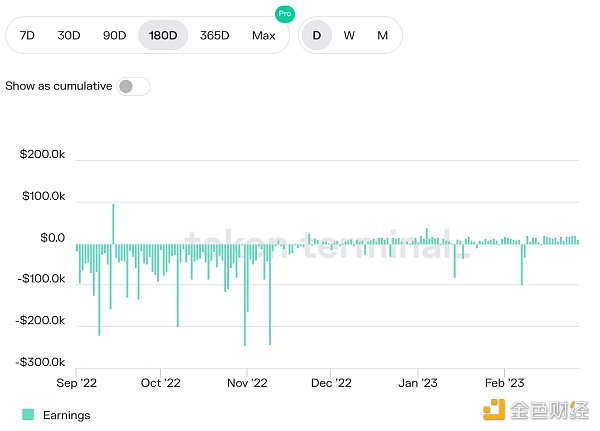Choose the 90D range option
The image size is (600, 431).
[x=114, y=35]
